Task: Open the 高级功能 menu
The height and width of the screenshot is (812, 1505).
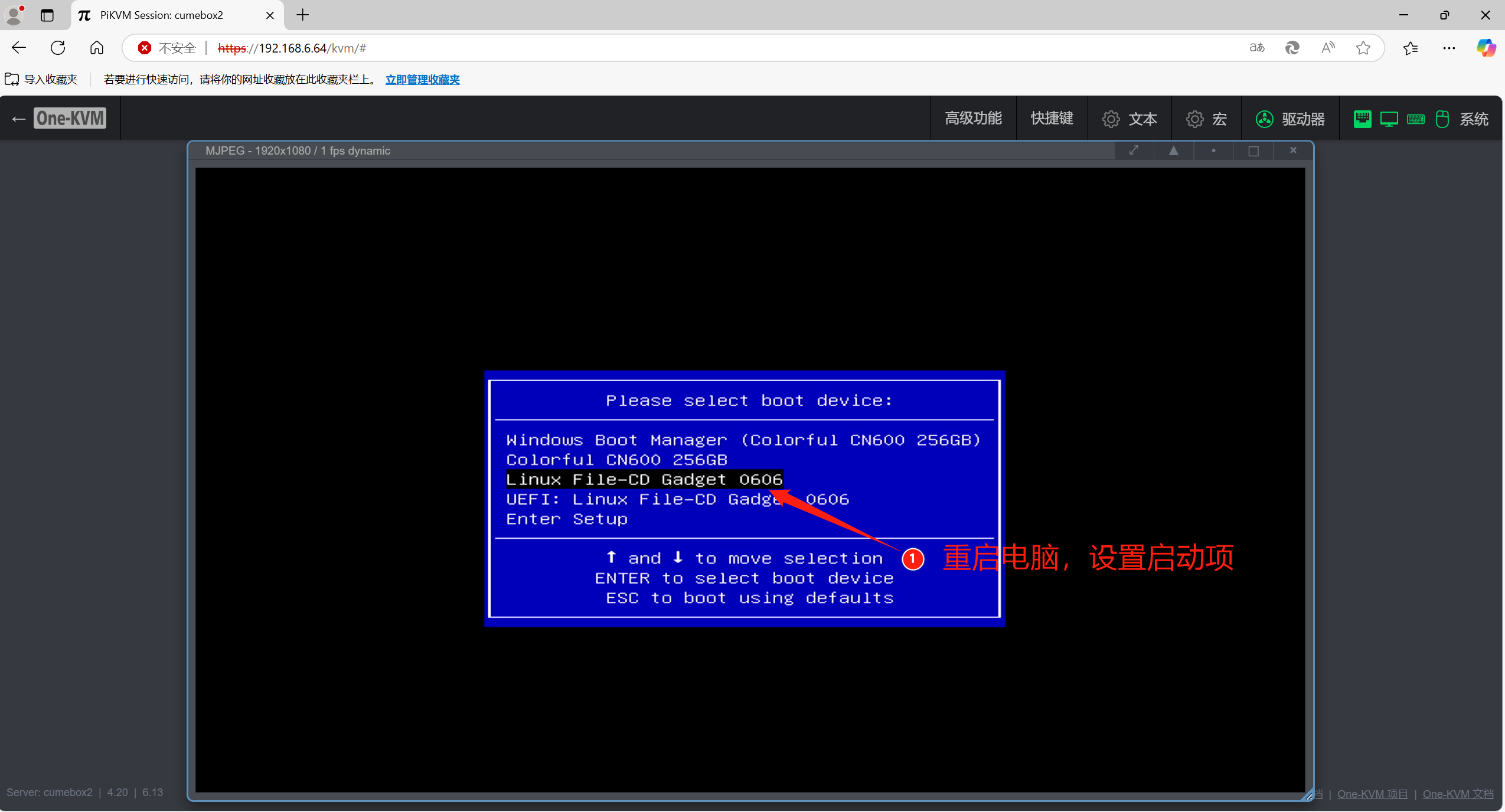Action: pos(973,119)
